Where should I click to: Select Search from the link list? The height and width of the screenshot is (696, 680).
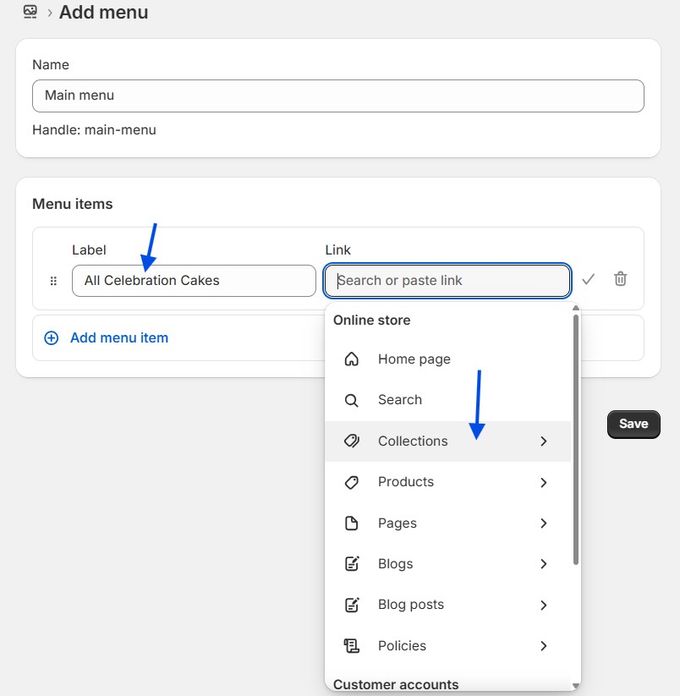click(x=448, y=400)
